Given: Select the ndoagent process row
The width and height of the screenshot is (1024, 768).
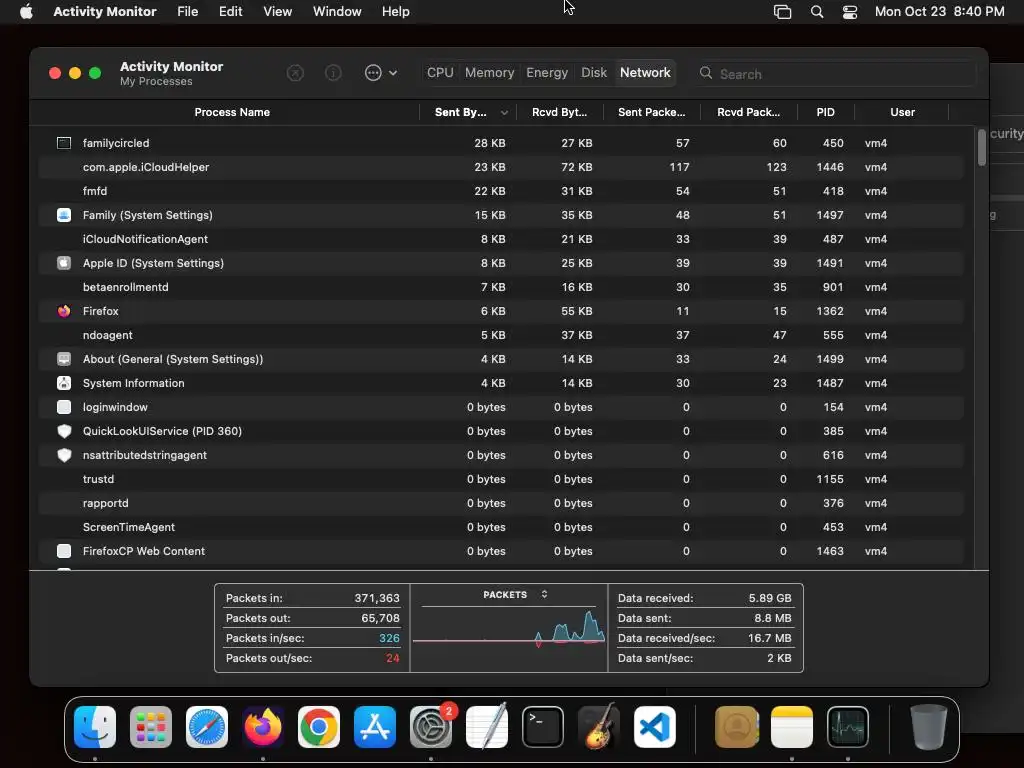Looking at the screenshot, I should [x=501, y=335].
